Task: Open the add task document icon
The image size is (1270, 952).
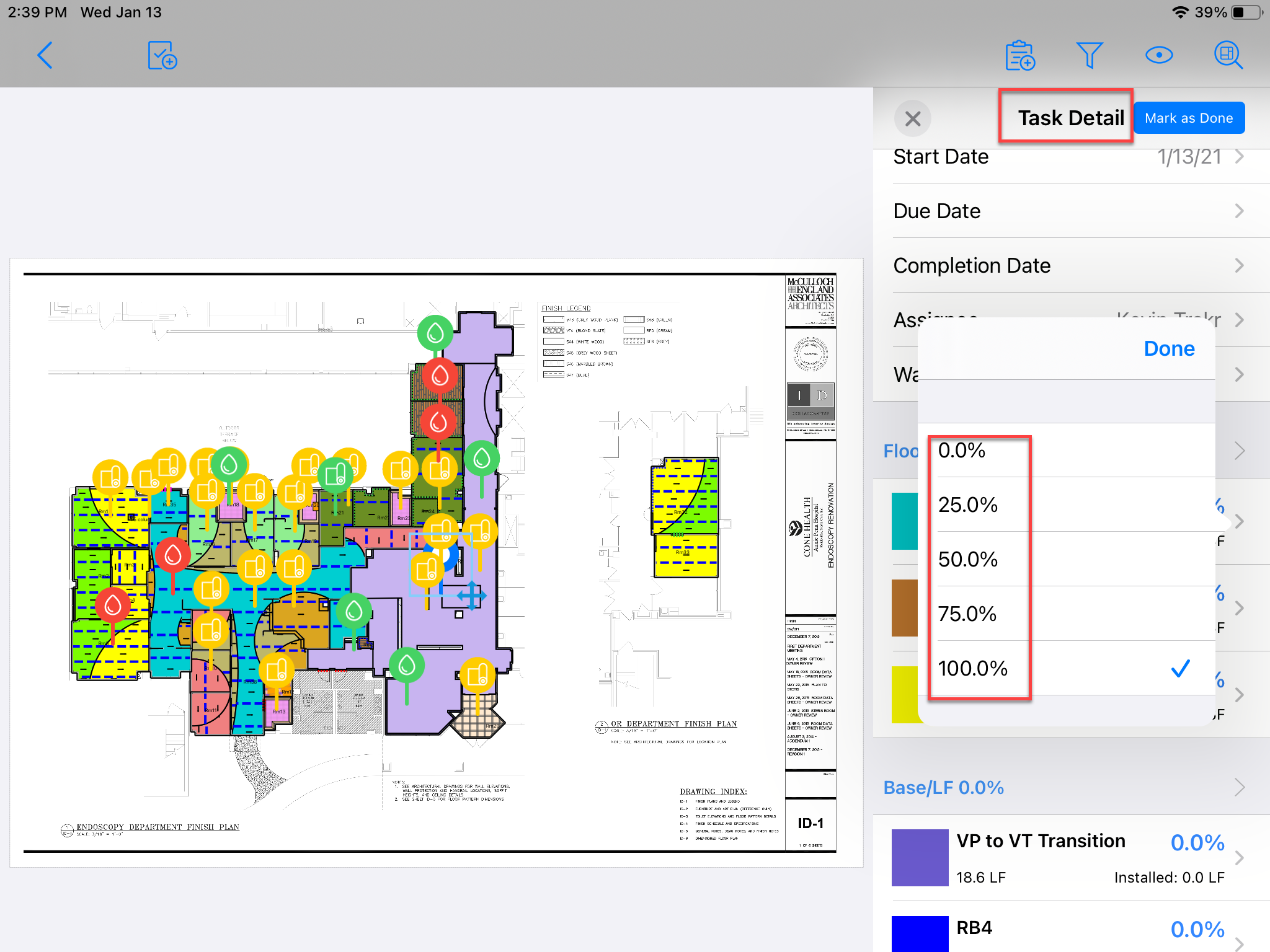Action: (162, 56)
